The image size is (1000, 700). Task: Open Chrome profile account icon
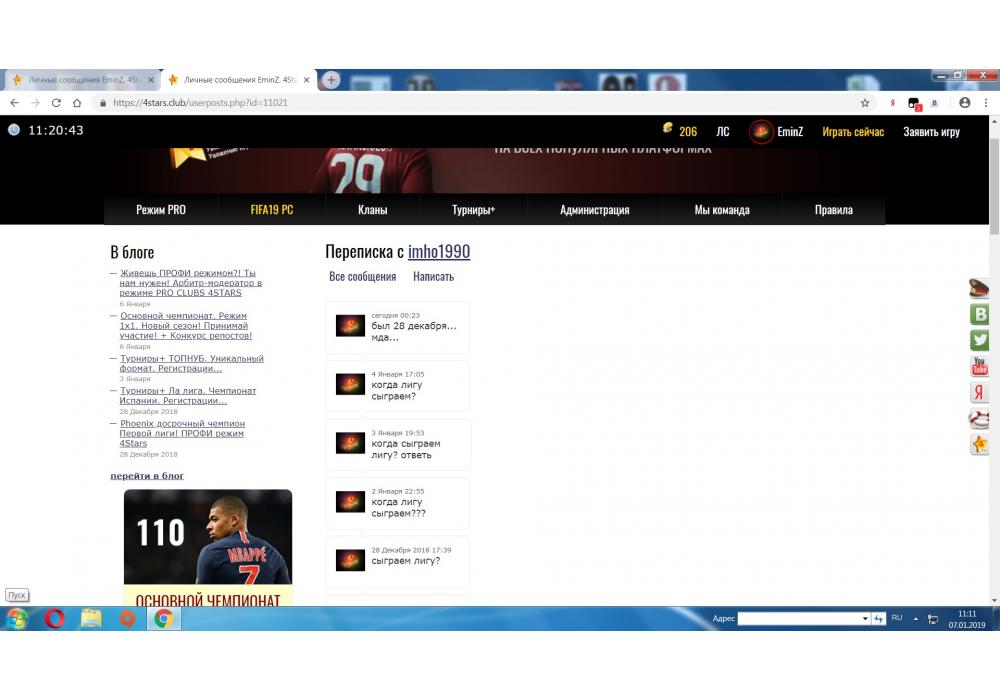(x=964, y=103)
